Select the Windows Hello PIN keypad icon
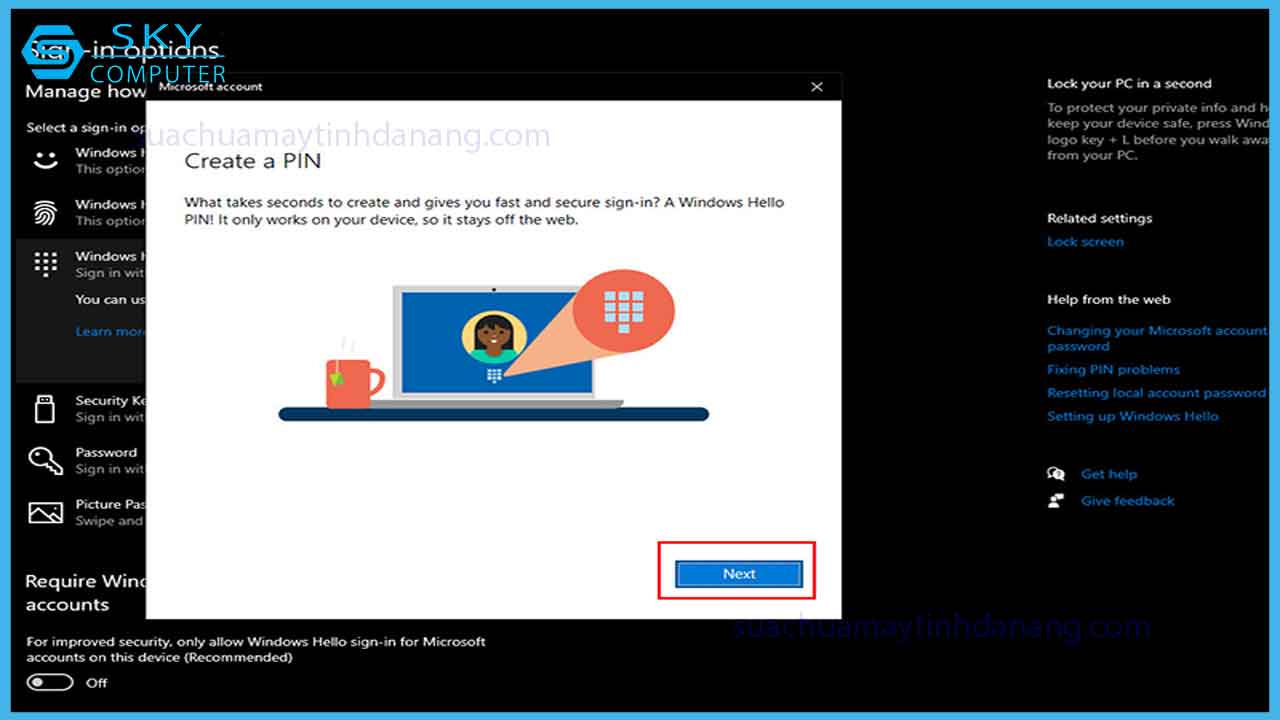 (x=45, y=264)
